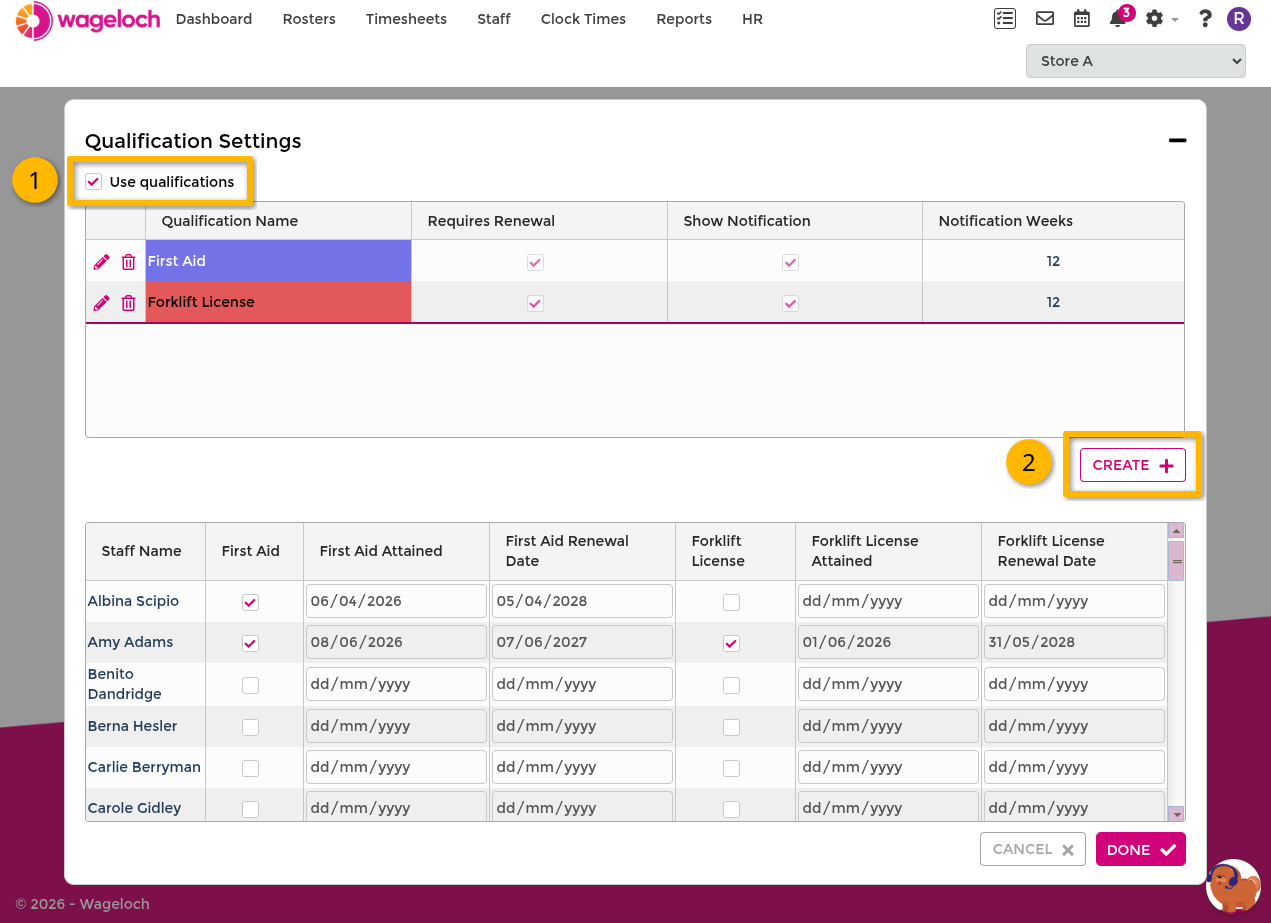Click the Qualification Name column header
Image resolution: width=1271 pixels, height=923 pixels.
[278, 221]
